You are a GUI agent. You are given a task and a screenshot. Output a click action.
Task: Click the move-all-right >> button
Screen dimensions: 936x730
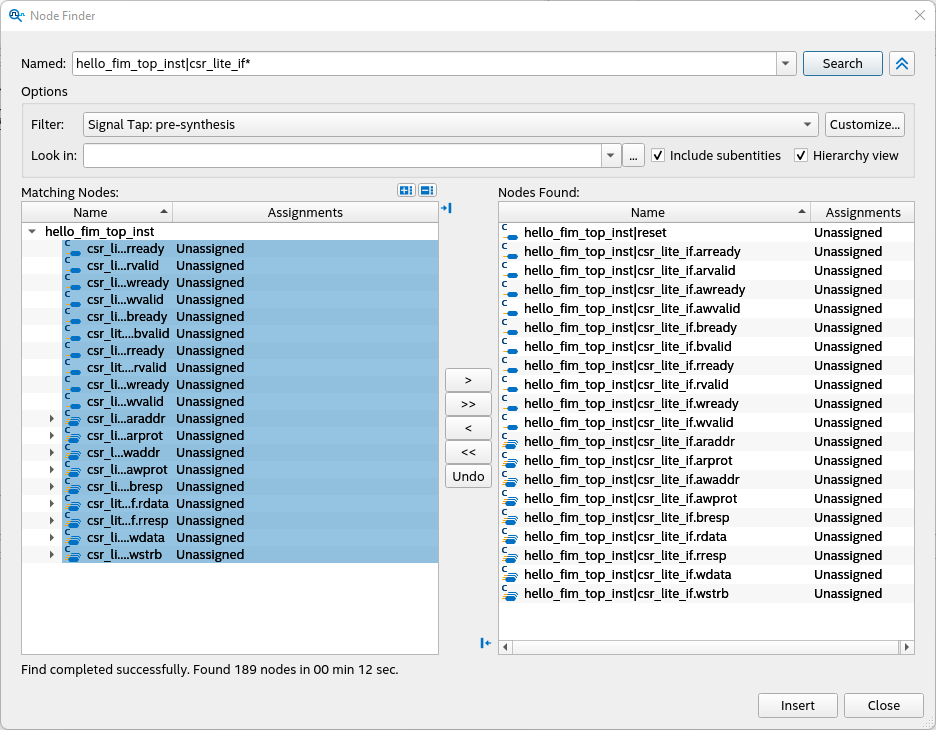[x=468, y=404]
